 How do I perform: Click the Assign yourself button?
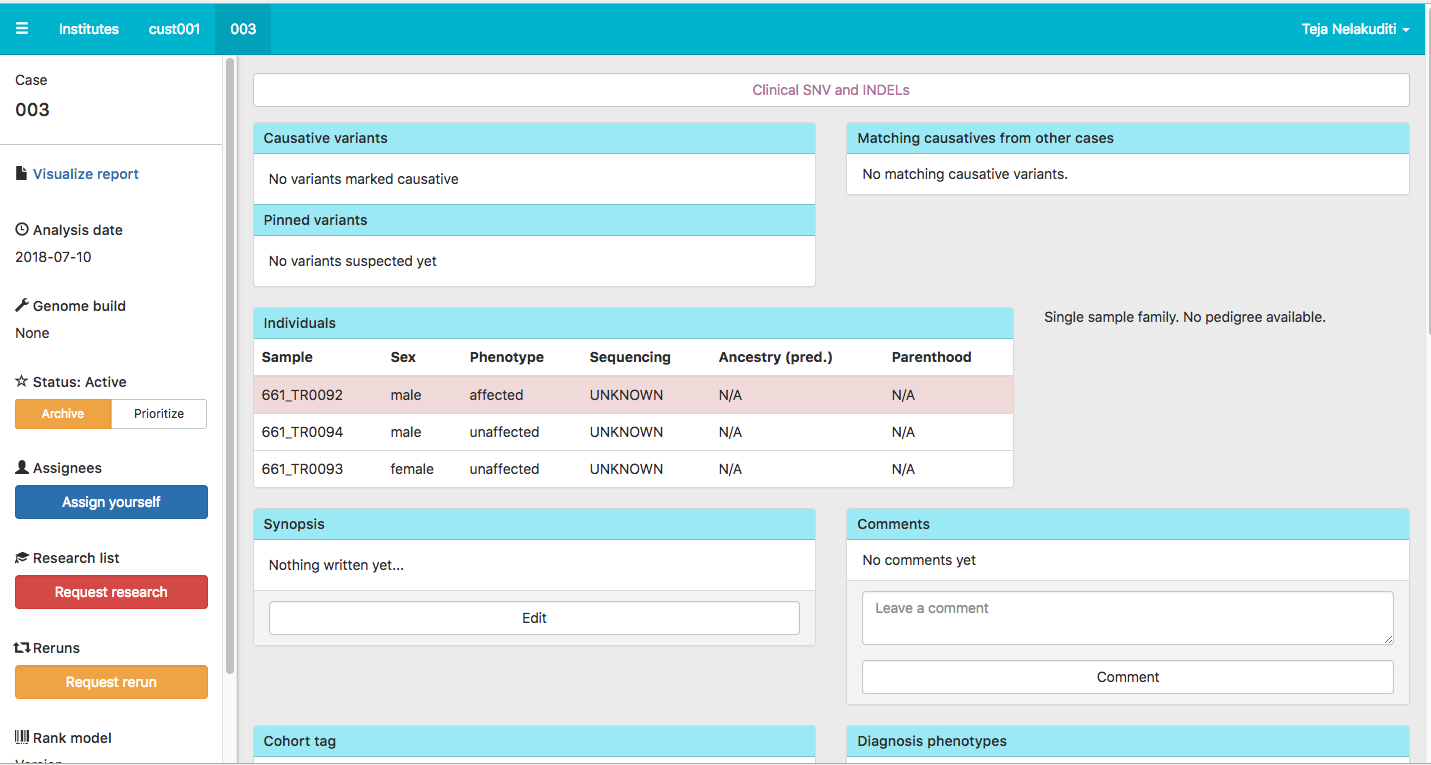pyautogui.click(x=111, y=501)
